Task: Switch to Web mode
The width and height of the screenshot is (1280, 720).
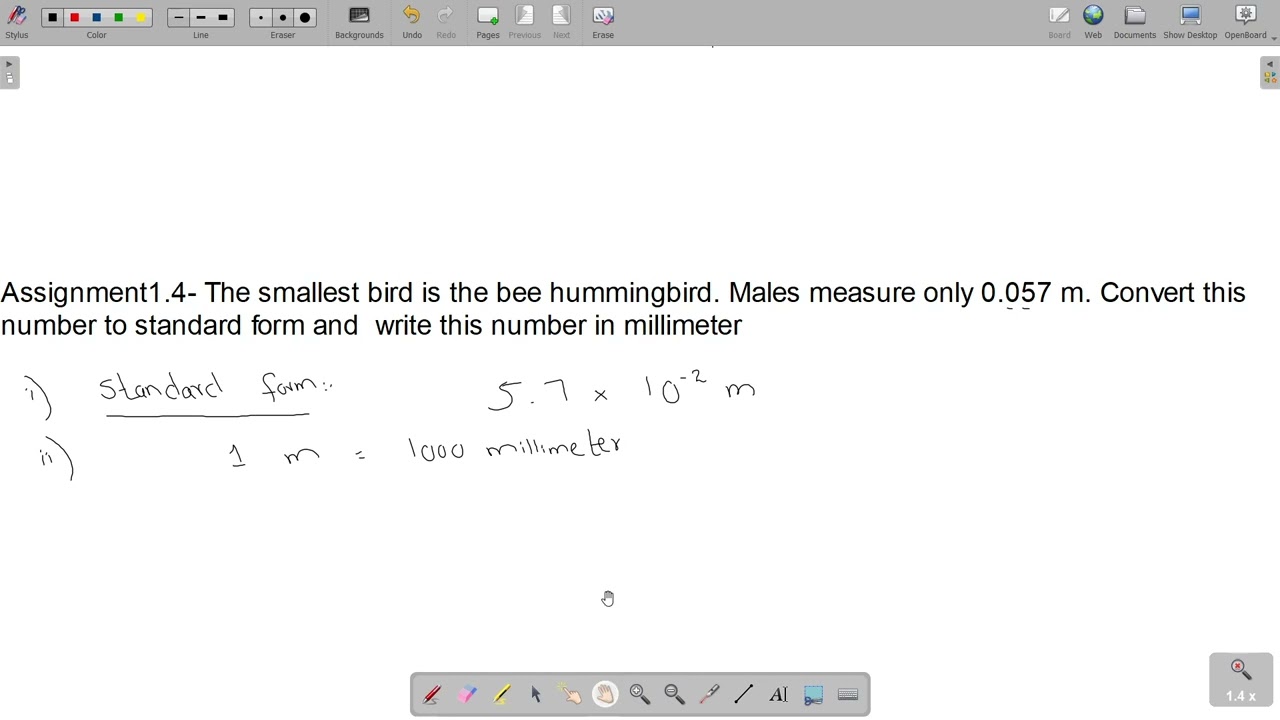Action: [x=1093, y=22]
